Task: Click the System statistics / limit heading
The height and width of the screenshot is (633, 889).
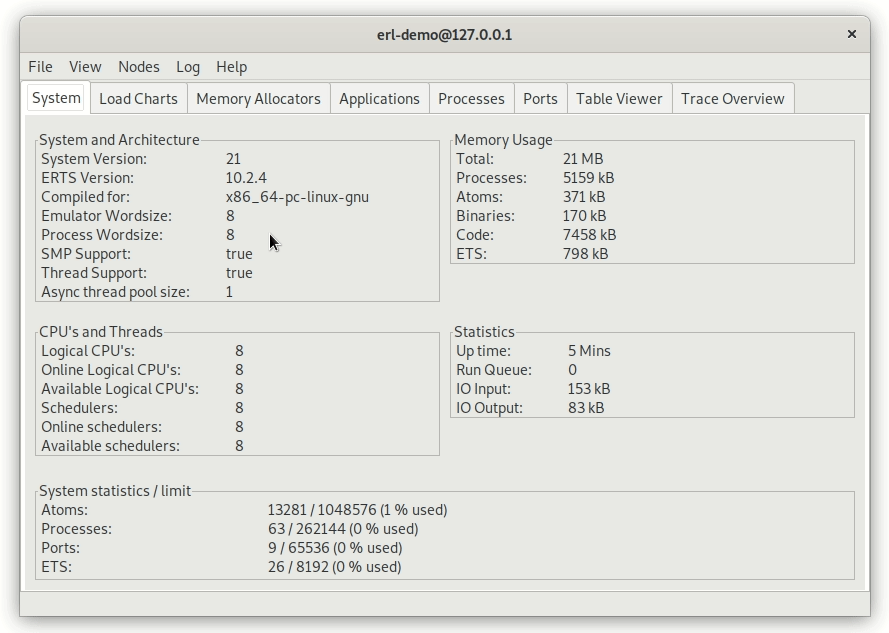Action: point(115,490)
